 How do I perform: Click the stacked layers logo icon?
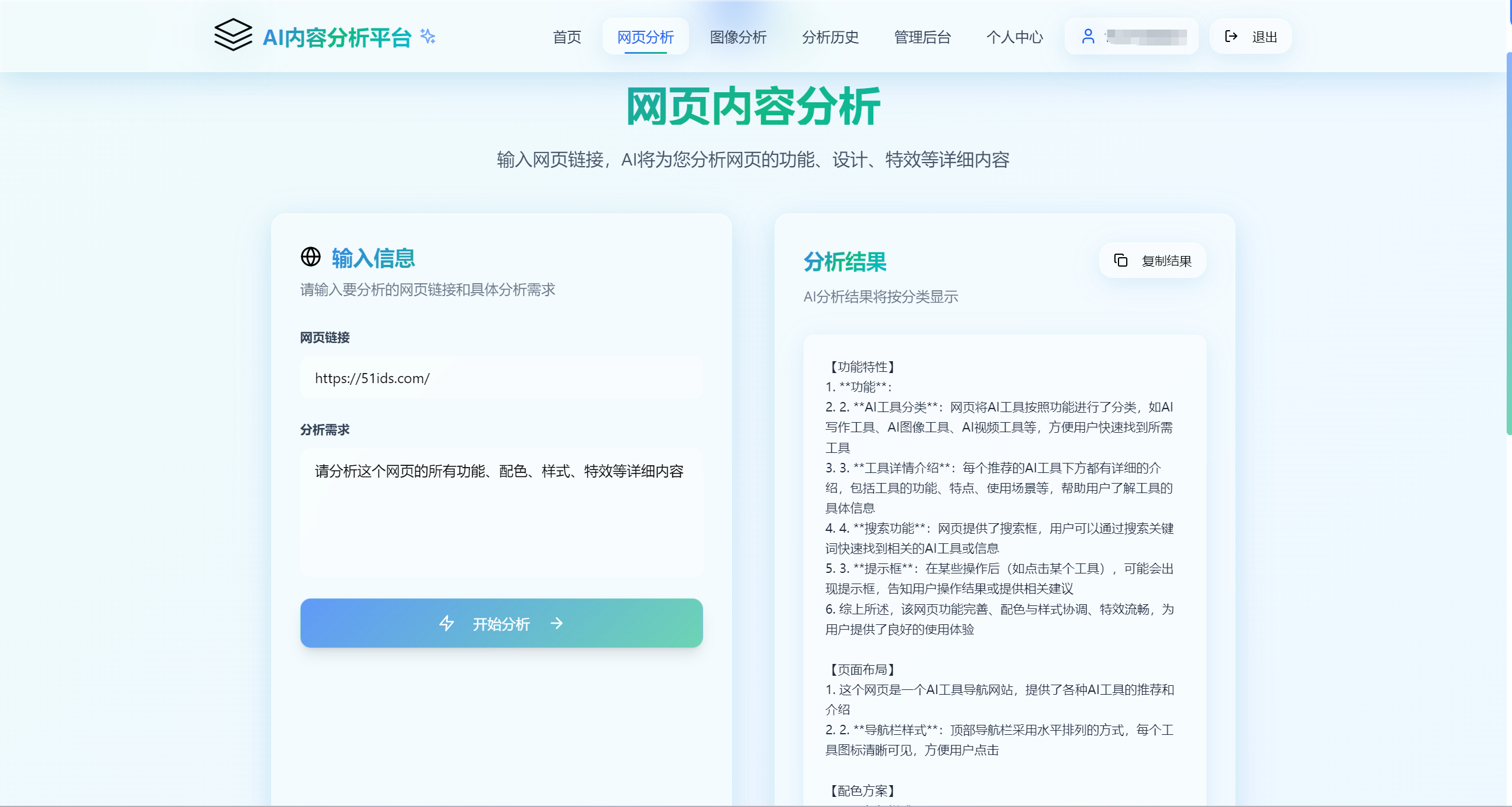(233, 35)
